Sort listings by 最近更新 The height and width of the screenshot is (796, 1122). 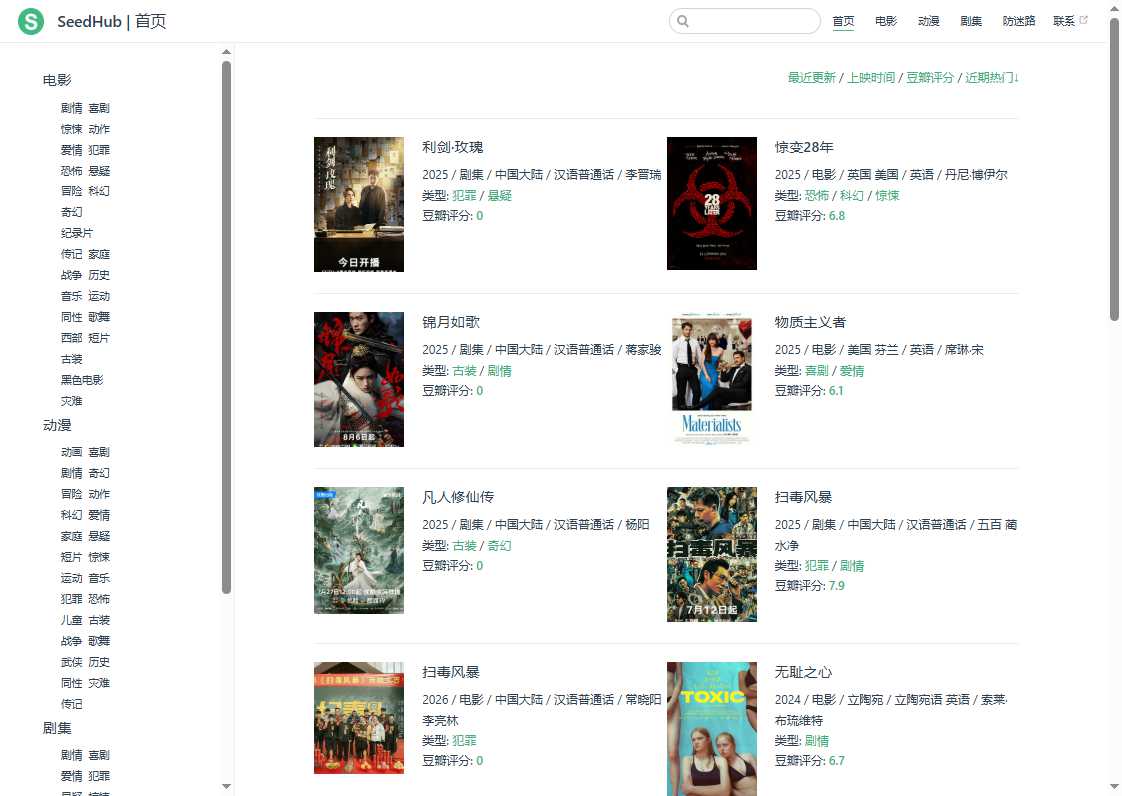812,77
